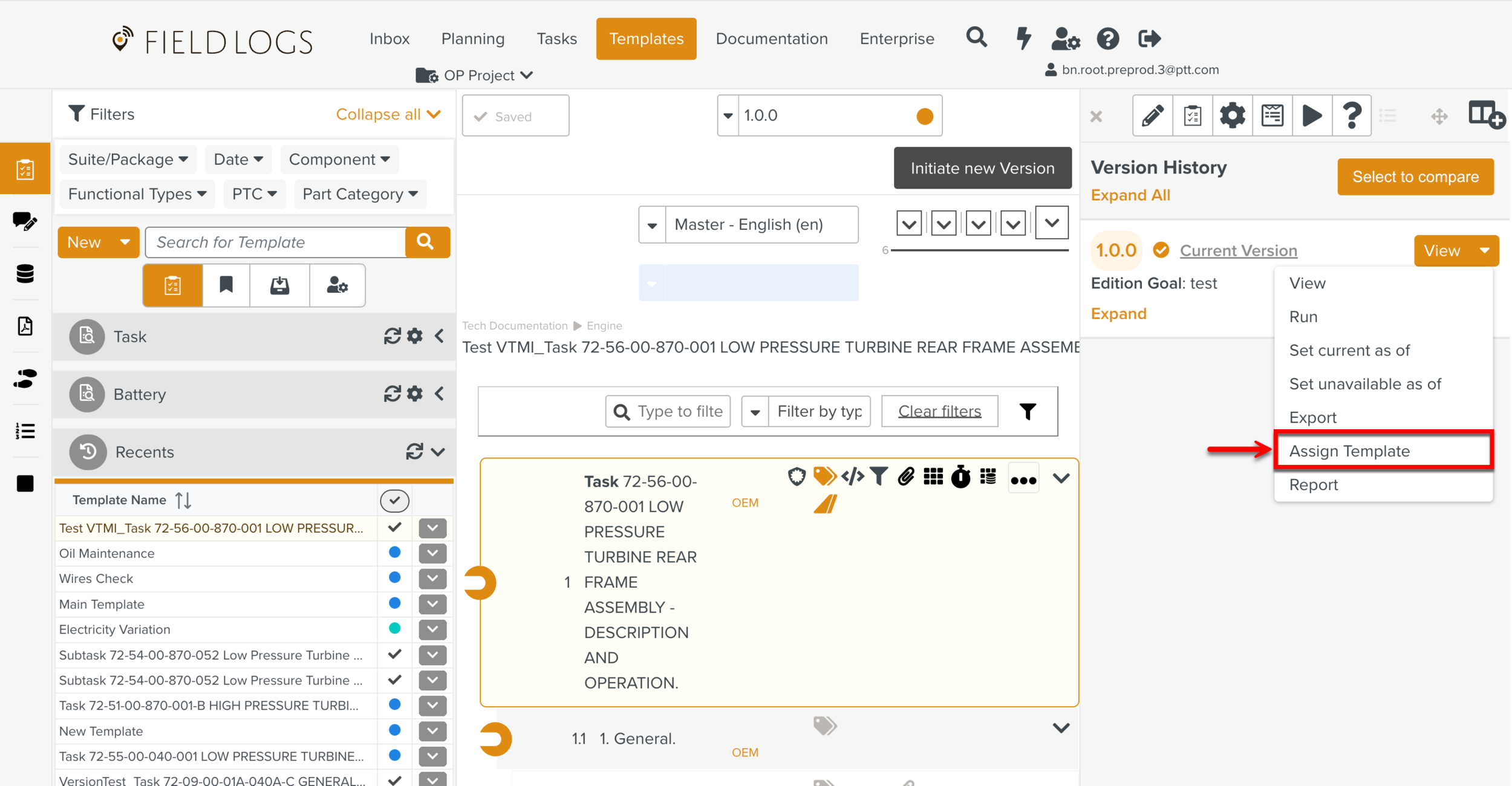The height and width of the screenshot is (786, 1512).
Task: Click the code brackets icon on task
Action: point(852,477)
